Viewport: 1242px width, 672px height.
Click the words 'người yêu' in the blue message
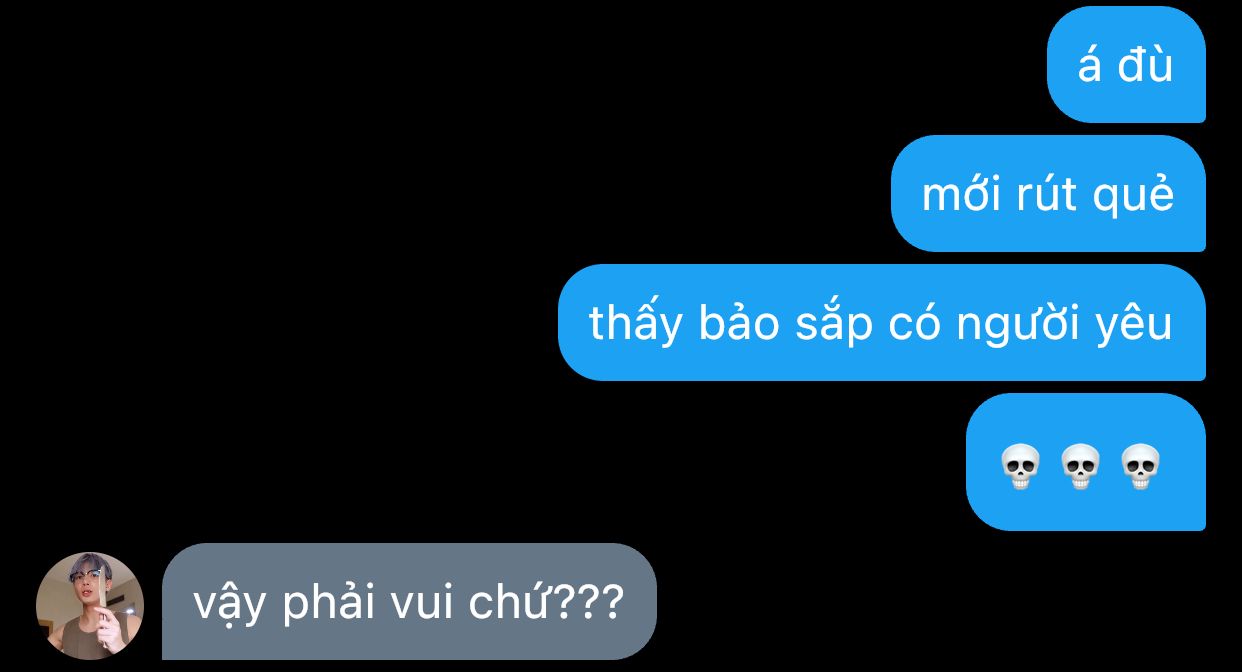[x=1064, y=326]
